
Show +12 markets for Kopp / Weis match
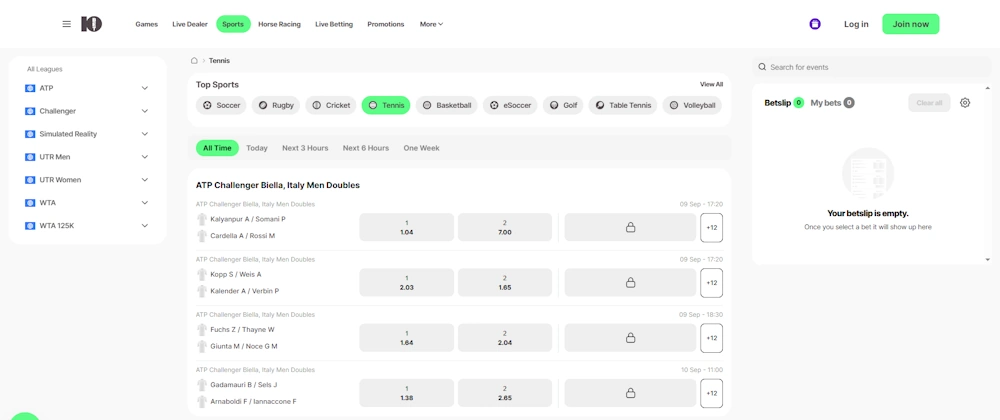coord(711,283)
